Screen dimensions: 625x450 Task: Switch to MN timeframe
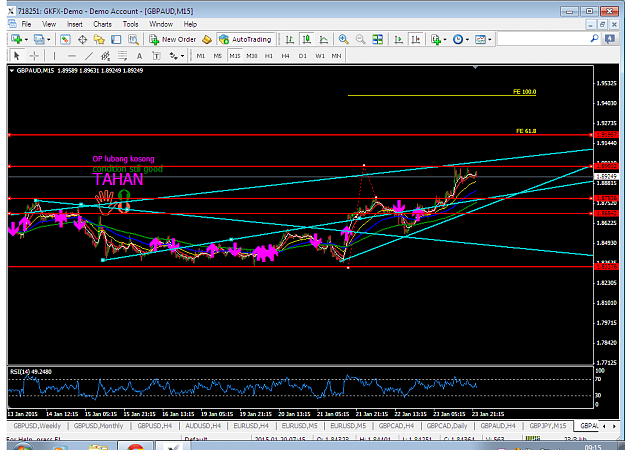click(336, 56)
